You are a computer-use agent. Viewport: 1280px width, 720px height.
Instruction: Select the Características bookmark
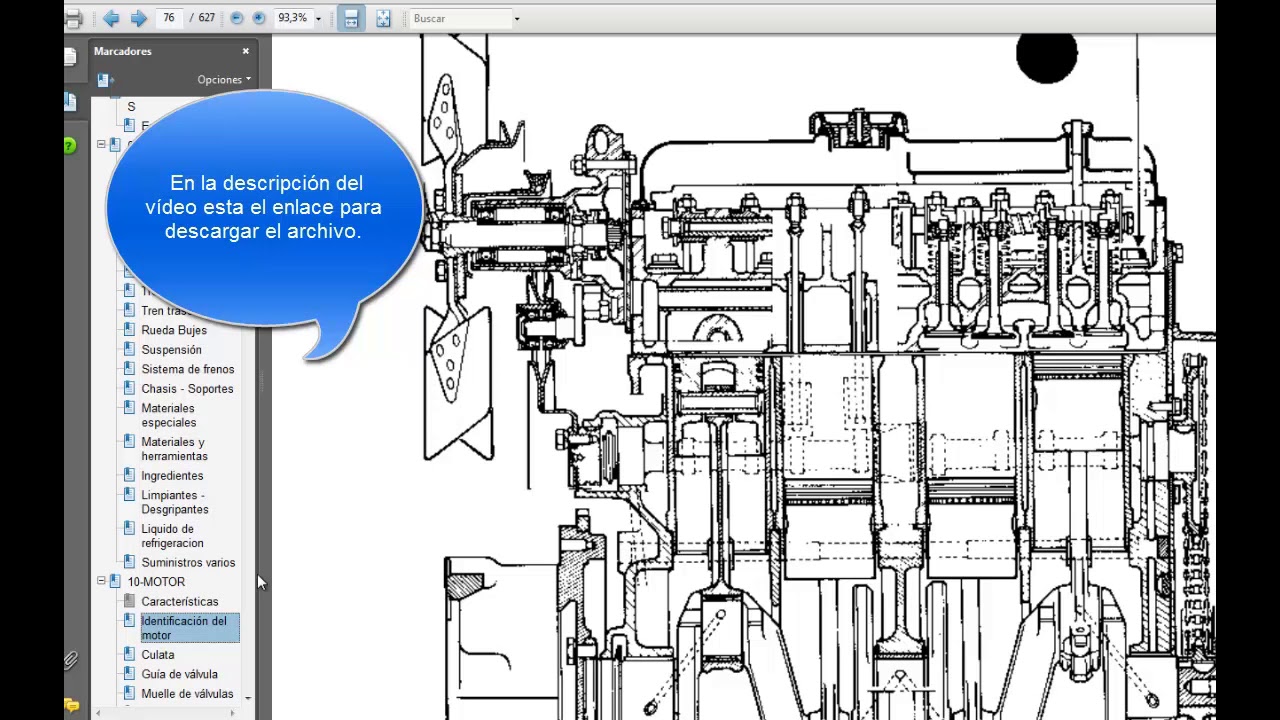point(180,602)
